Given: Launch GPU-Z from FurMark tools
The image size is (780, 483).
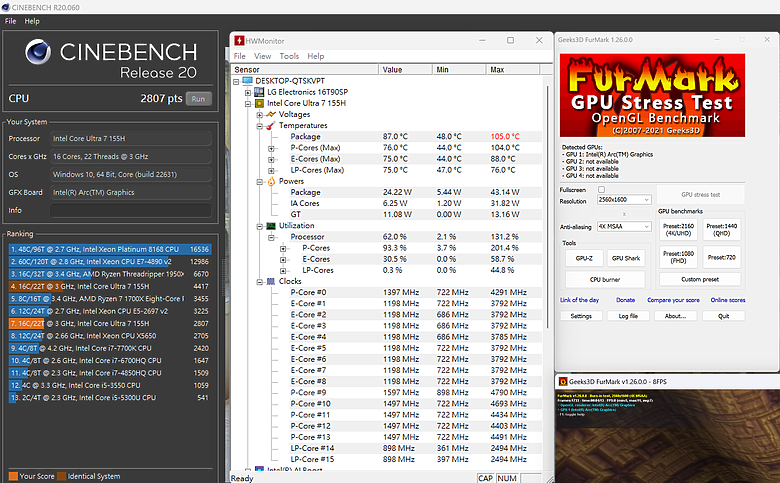Looking at the screenshot, I should (584, 258).
